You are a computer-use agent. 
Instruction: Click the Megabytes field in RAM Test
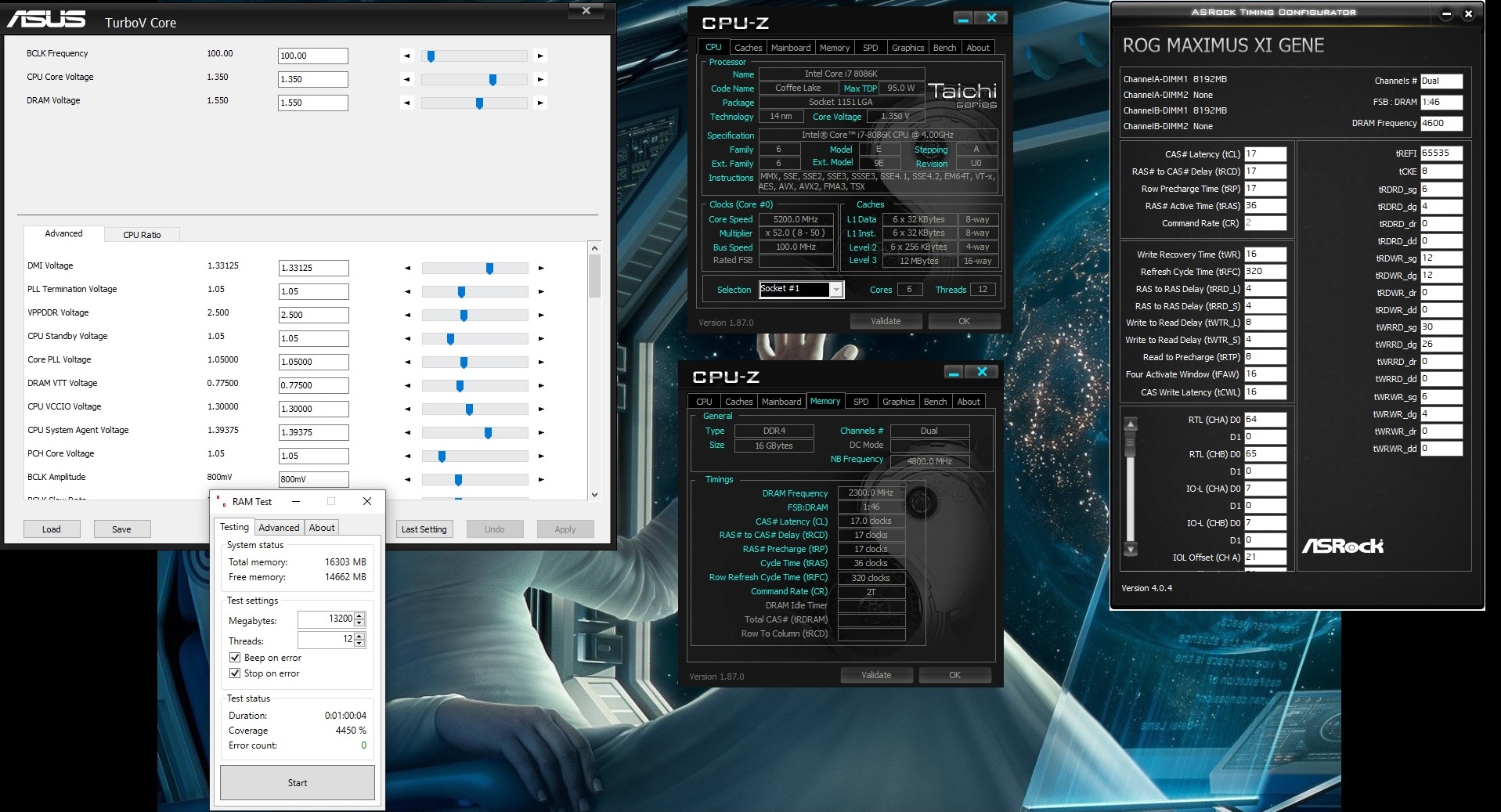click(x=326, y=619)
